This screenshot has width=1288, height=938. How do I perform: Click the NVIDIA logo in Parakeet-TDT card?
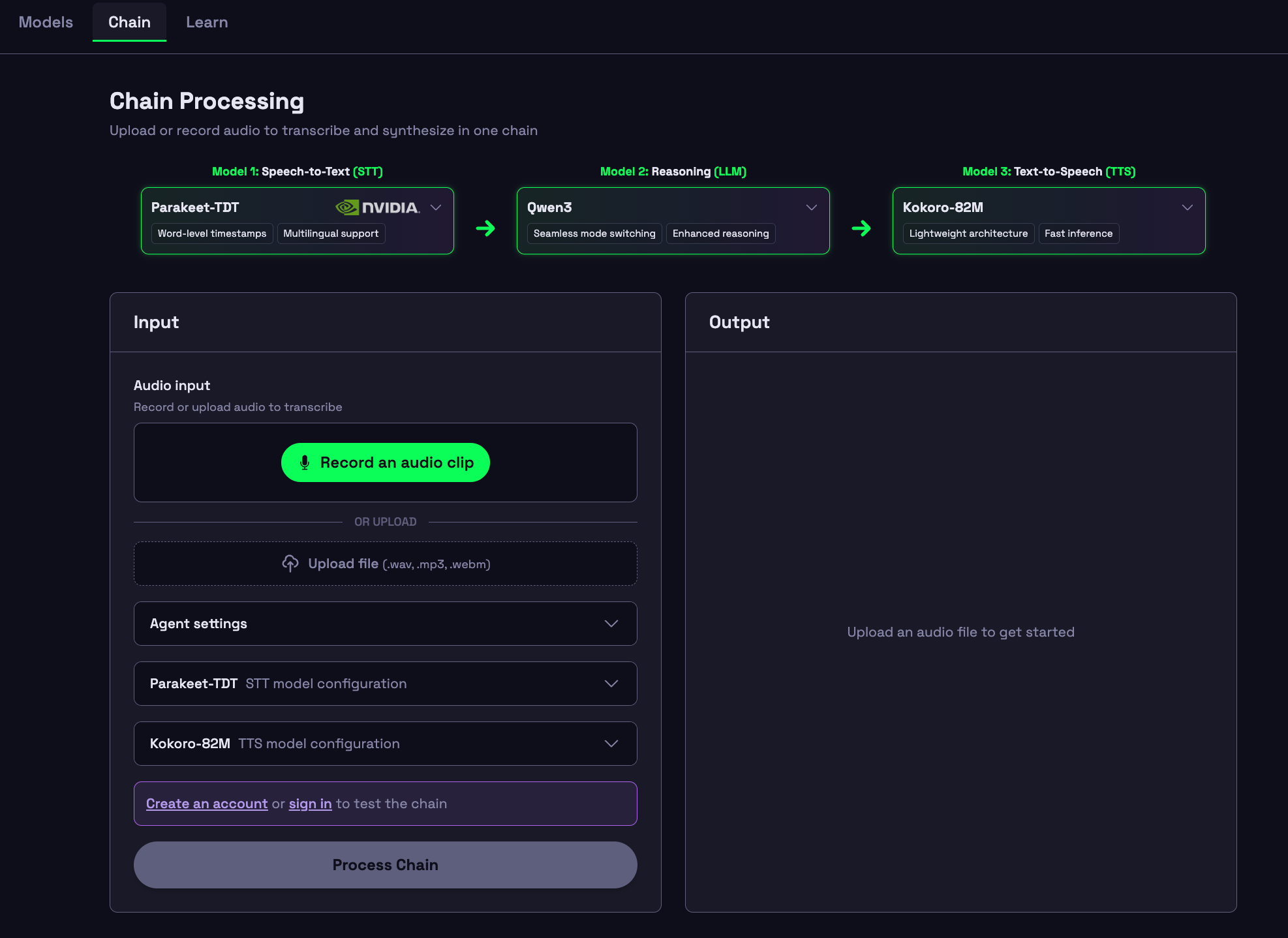(x=377, y=207)
